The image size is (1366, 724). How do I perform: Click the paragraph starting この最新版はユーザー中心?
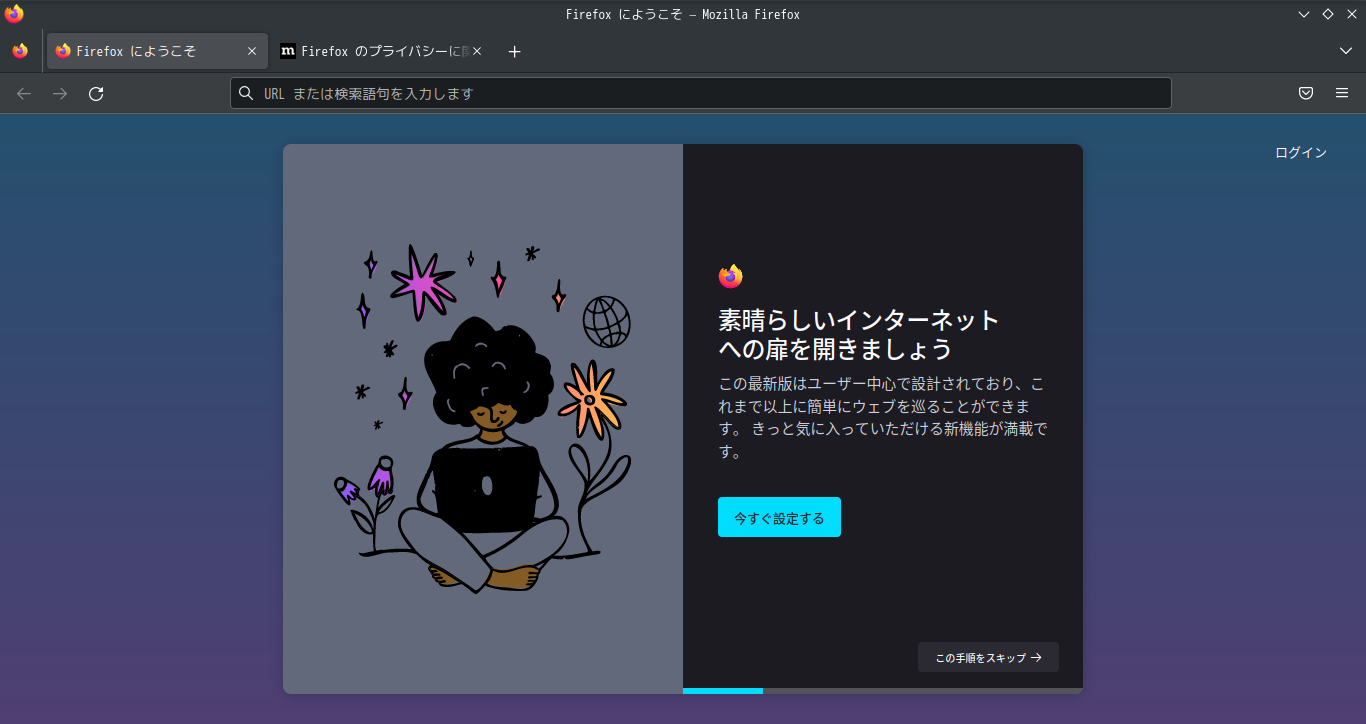(883, 417)
